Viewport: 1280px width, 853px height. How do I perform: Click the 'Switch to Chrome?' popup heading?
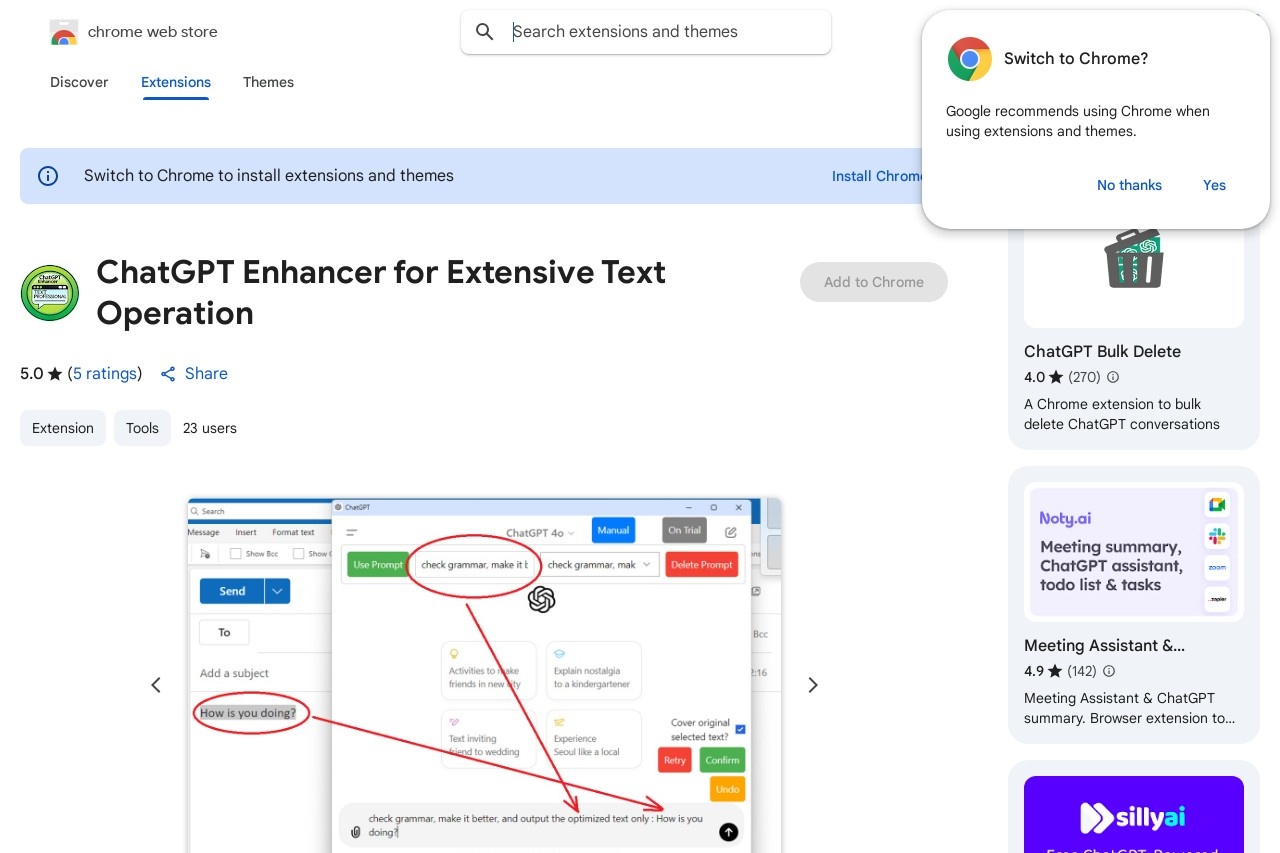coord(1076,59)
